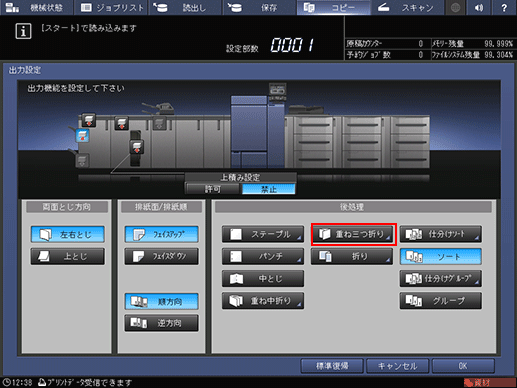Select the highlighted blue output tray icon
The width and height of the screenshot is (517, 388).
point(82,136)
